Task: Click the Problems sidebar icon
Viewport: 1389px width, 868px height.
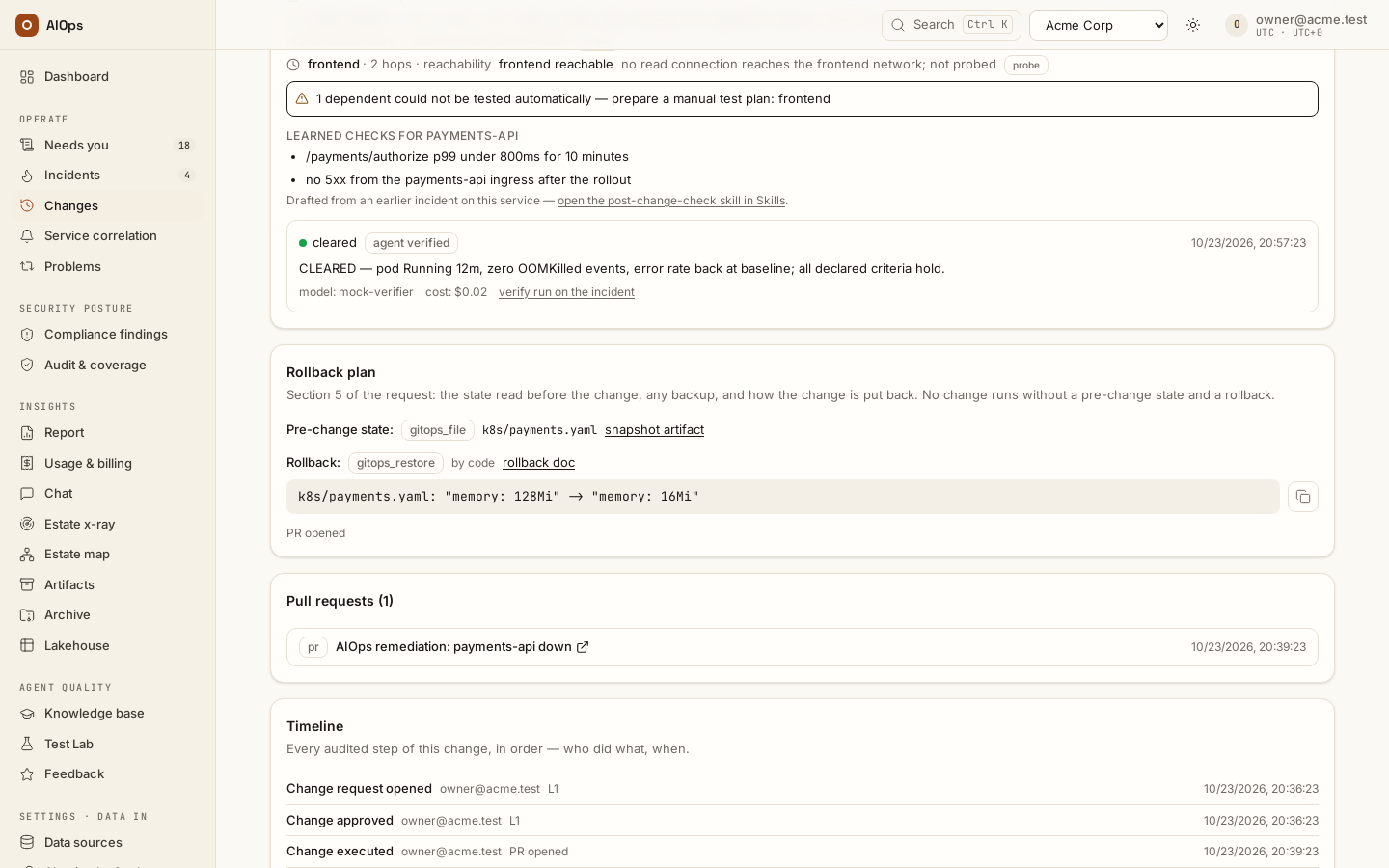Action: click(x=27, y=267)
